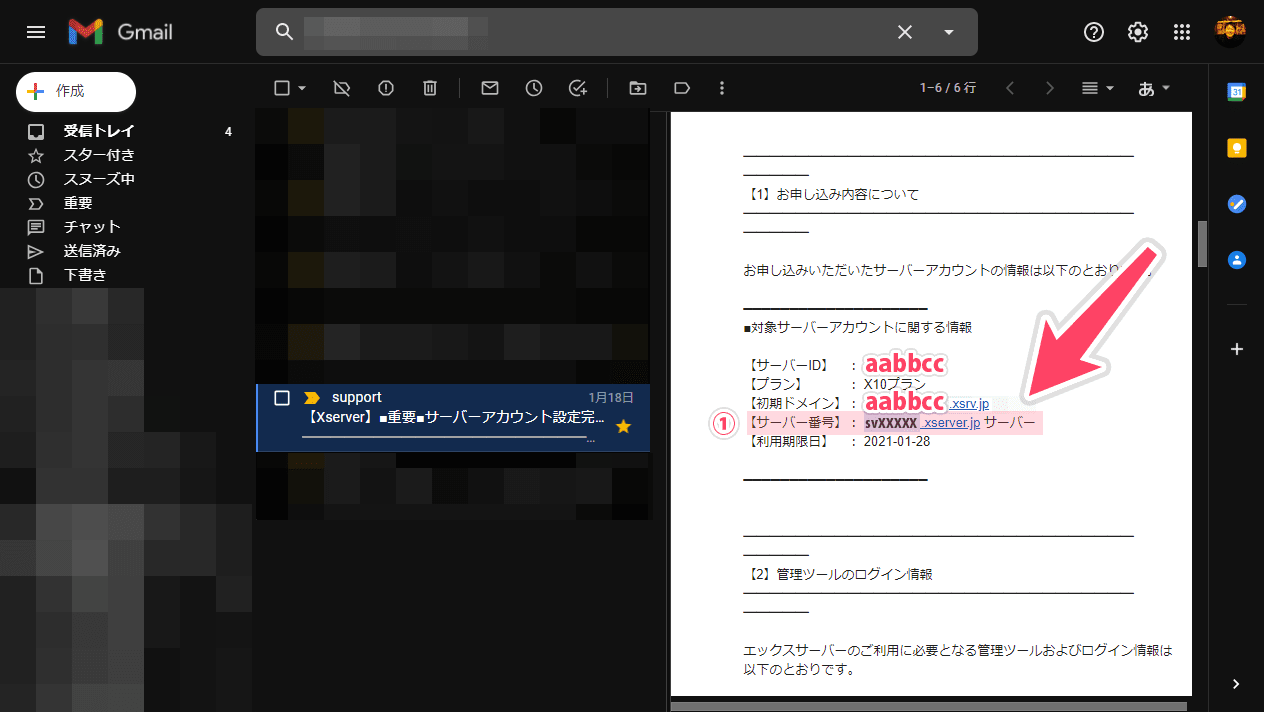Show search options dropdown arrow
Viewport: 1264px width, 712px height.
[949, 32]
